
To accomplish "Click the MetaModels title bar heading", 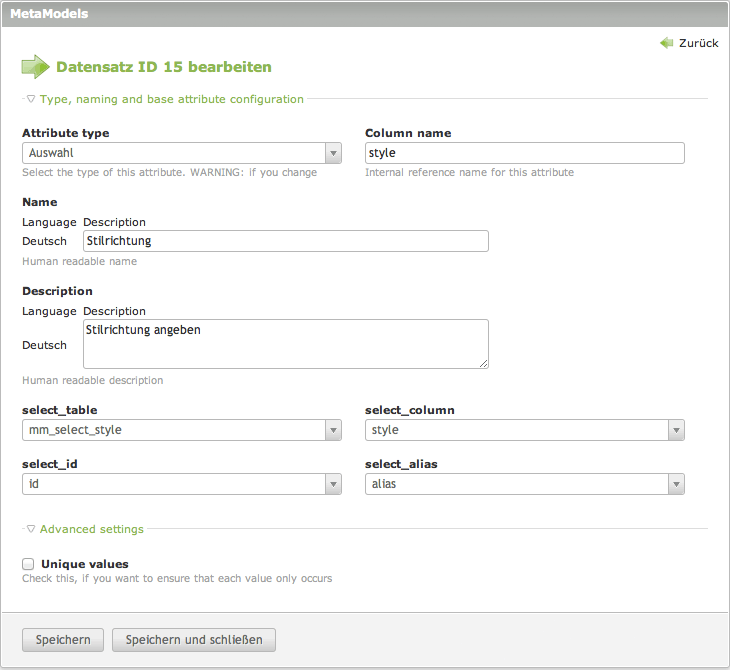I will pos(50,14).
